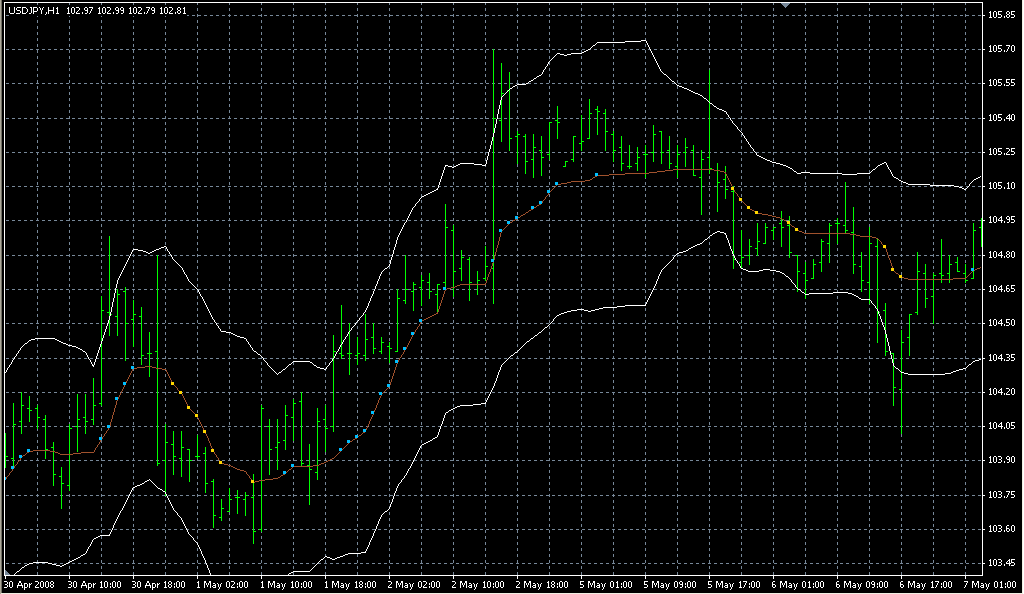1024x594 pixels.
Task: Click the upper band's flat peak near 105.70
Action: click(x=622, y=42)
